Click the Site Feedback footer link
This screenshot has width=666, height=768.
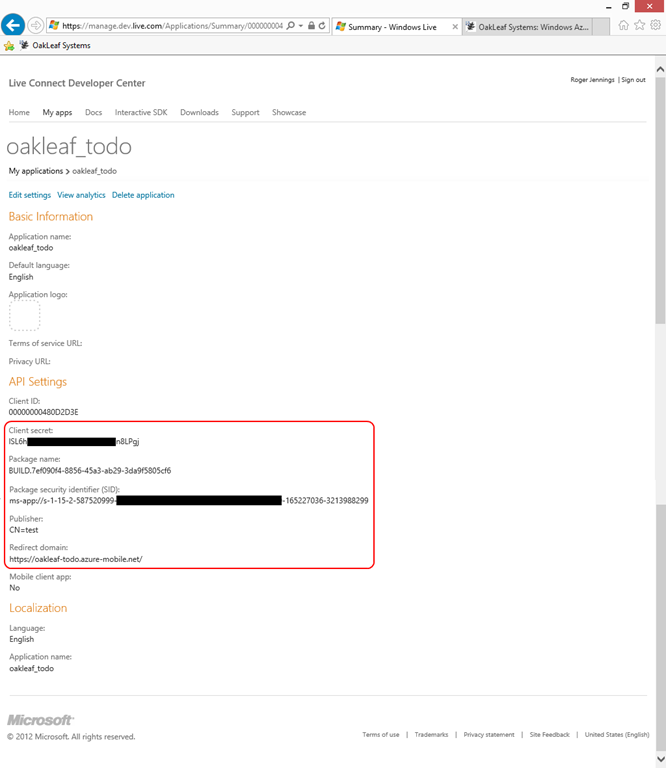pos(549,735)
